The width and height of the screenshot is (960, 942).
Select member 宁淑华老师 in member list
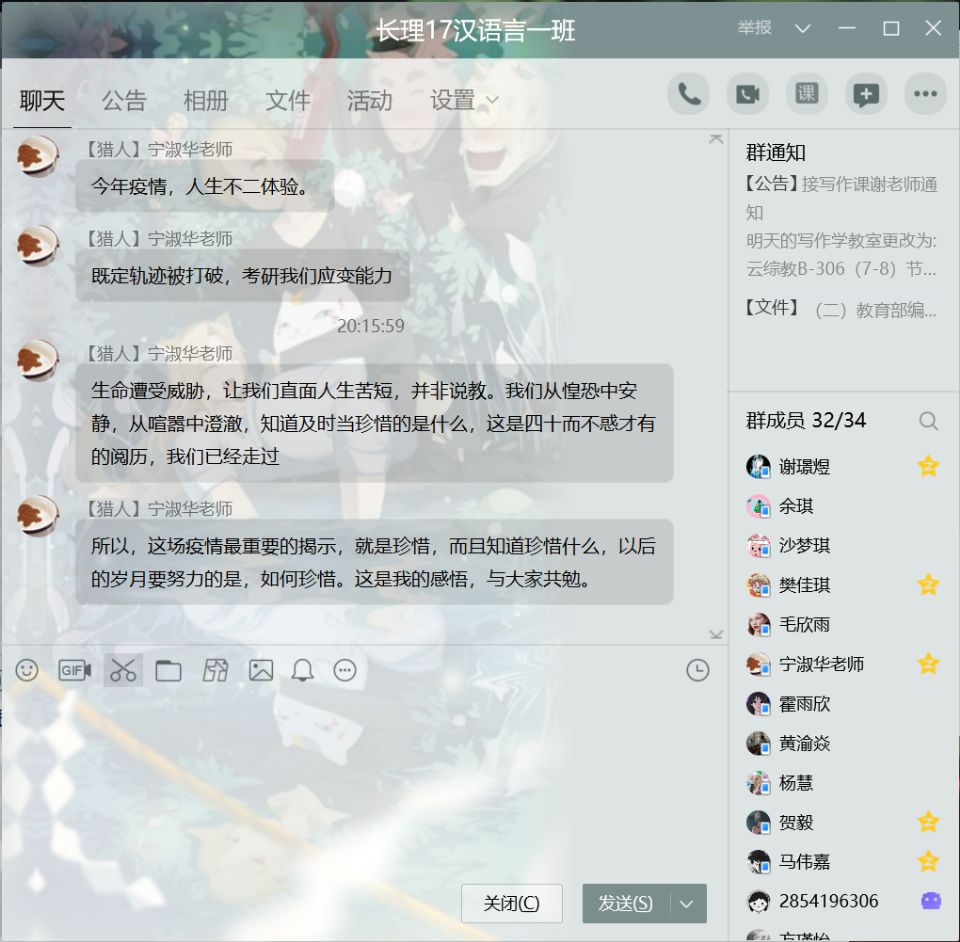pos(821,664)
